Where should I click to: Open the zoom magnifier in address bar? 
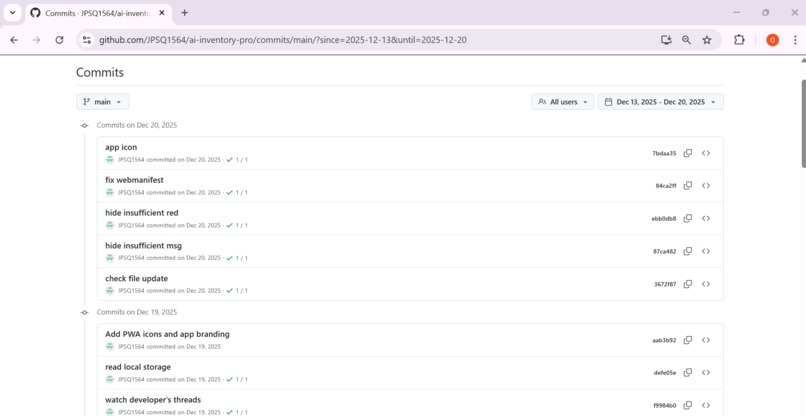686,40
